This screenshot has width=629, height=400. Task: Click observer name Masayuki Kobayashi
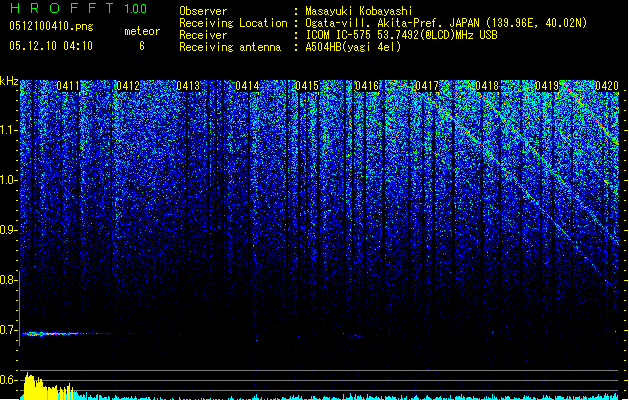[x=359, y=11]
